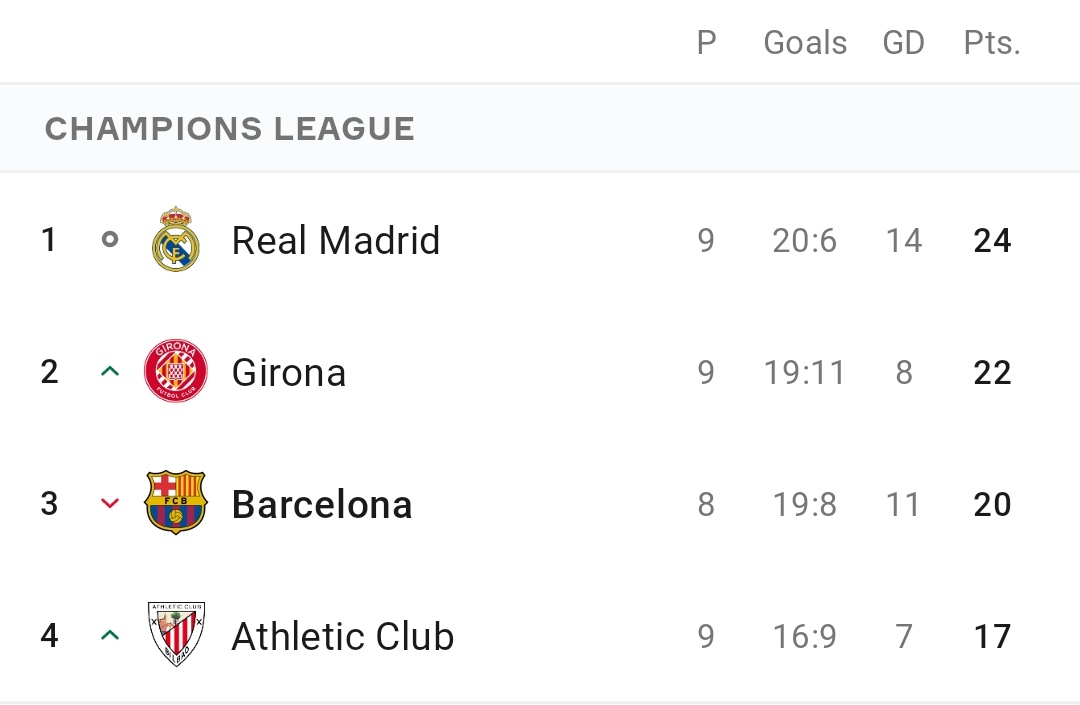Viewport: 1080px width, 705px height.
Task: Select Real Madrid's 24 points value
Action: click(x=993, y=240)
